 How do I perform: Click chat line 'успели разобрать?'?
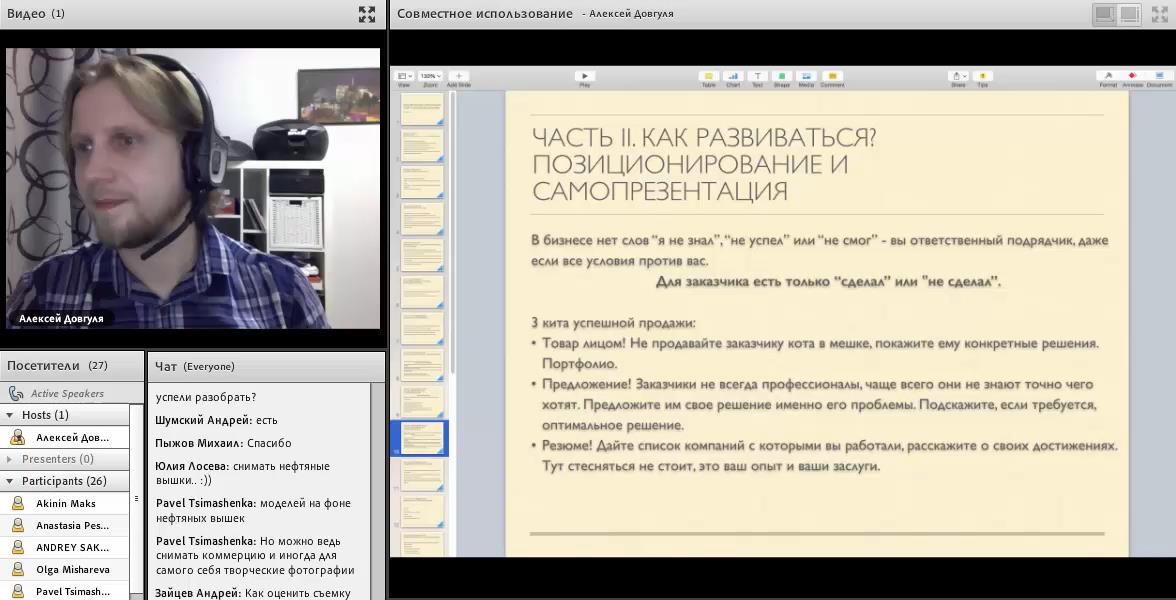(x=206, y=397)
